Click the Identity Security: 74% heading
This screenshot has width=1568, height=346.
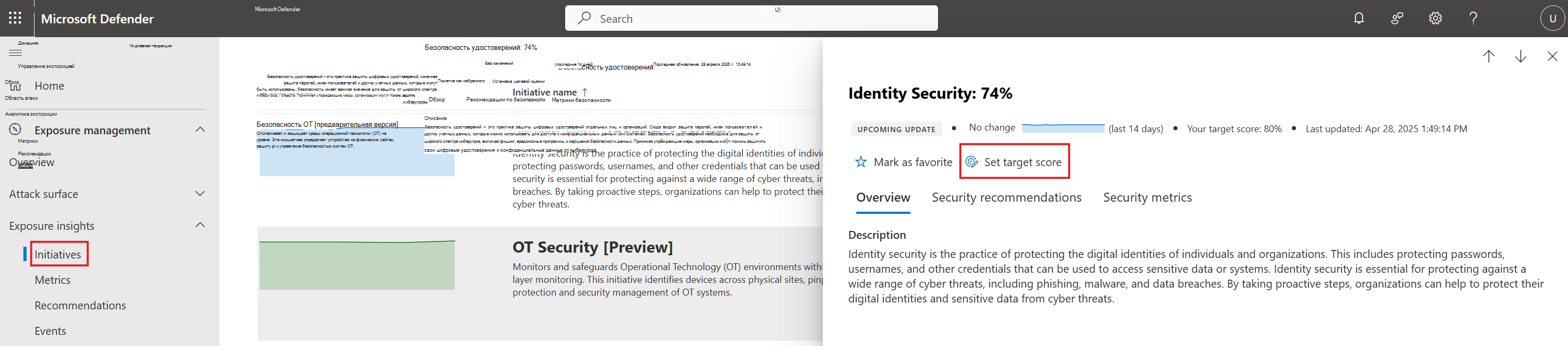pyautogui.click(x=930, y=93)
